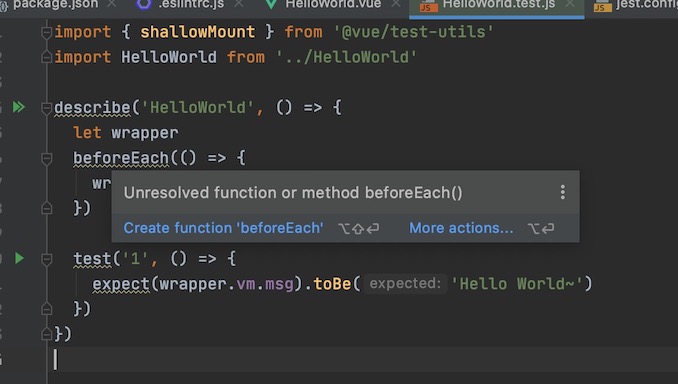The width and height of the screenshot is (678, 384).
Task: Click the underlined 'describe' call
Action: pyautogui.click(x=92, y=108)
